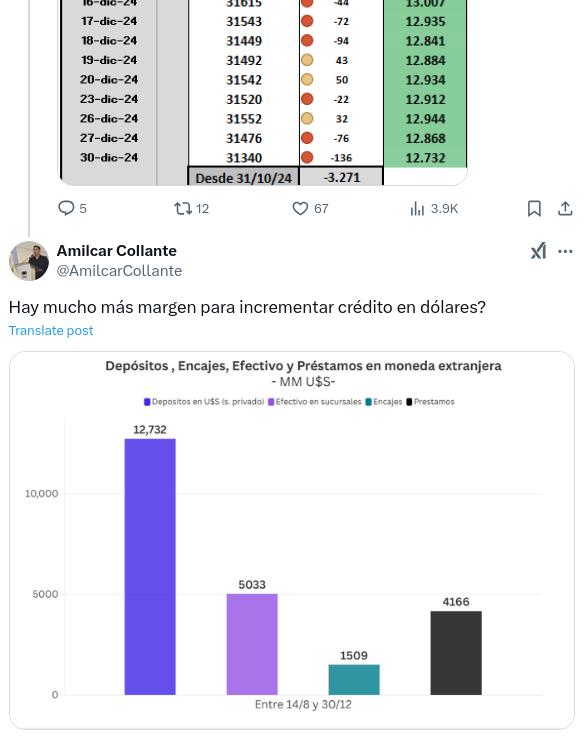
Task: Click the teal 1509 Encajes bar
Action: (354, 680)
